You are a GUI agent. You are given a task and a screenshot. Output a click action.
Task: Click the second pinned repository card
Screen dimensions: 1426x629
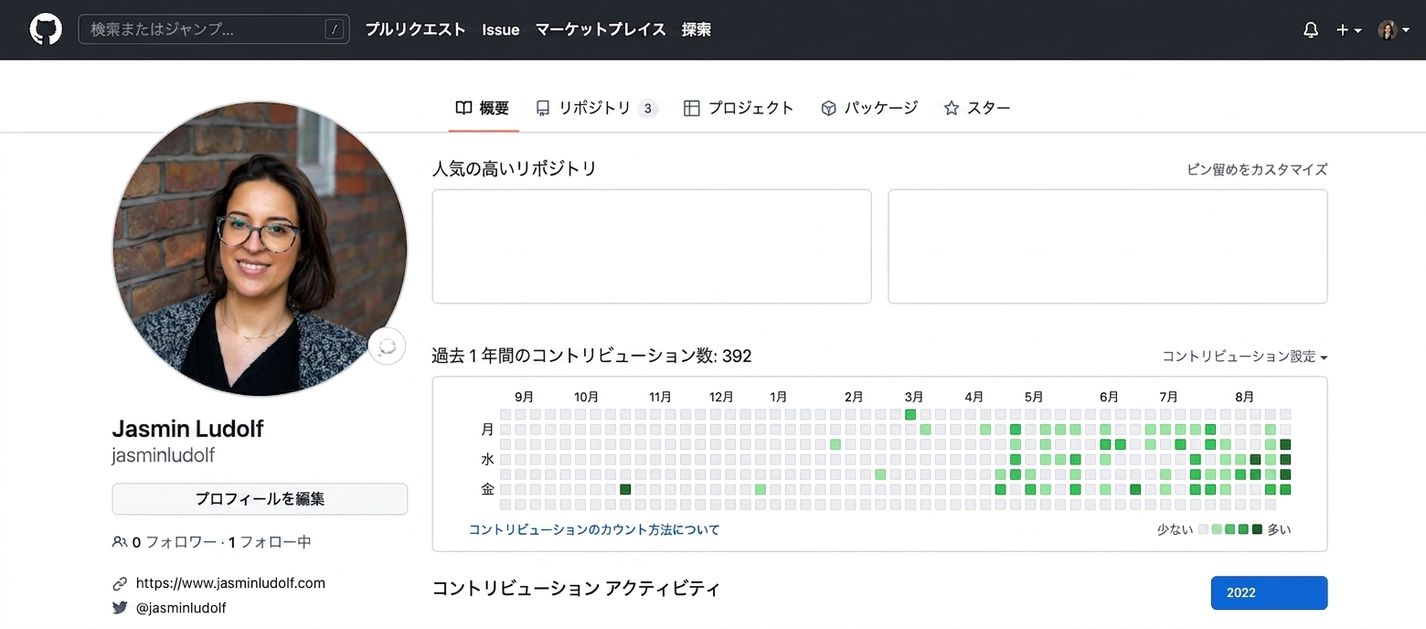[1108, 247]
